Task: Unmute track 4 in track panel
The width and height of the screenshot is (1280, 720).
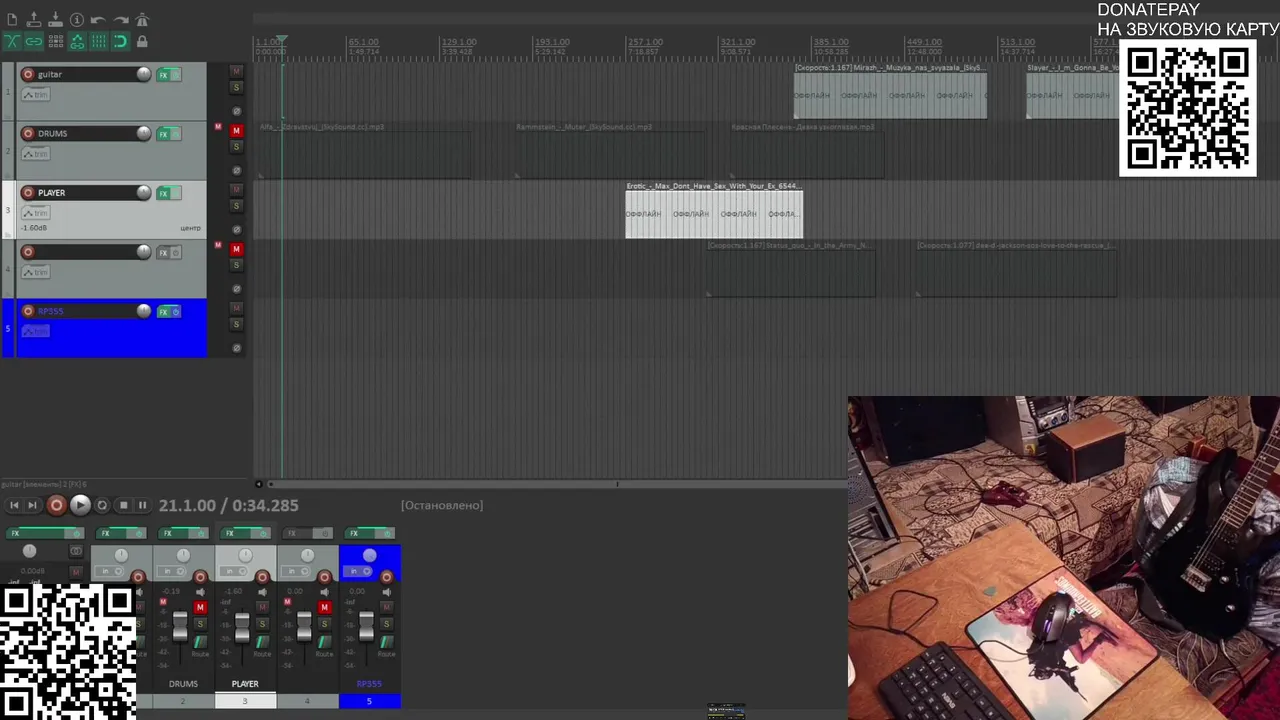Action: 236,248
